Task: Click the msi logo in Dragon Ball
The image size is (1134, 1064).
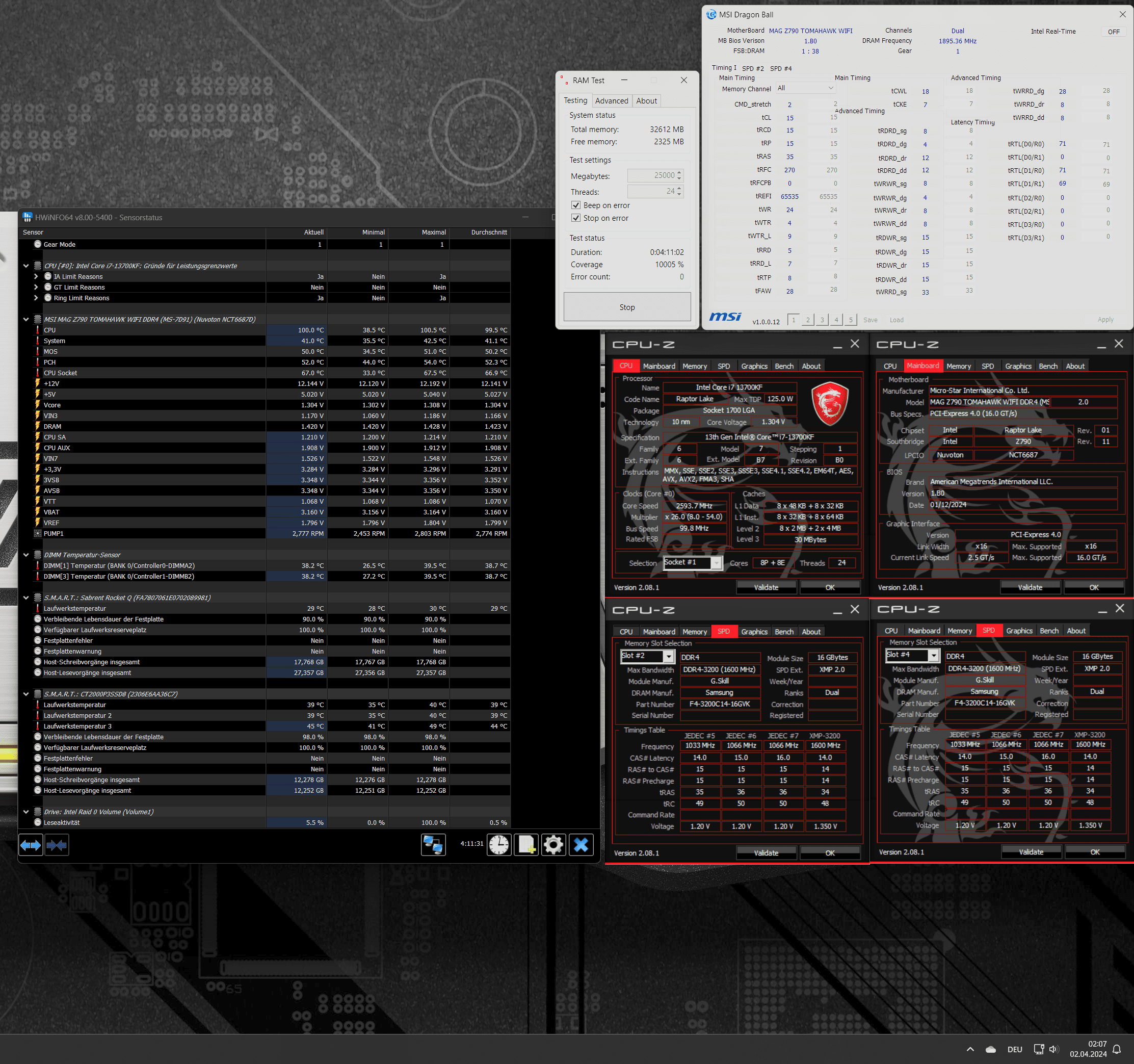Action: pyautogui.click(x=725, y=317)
